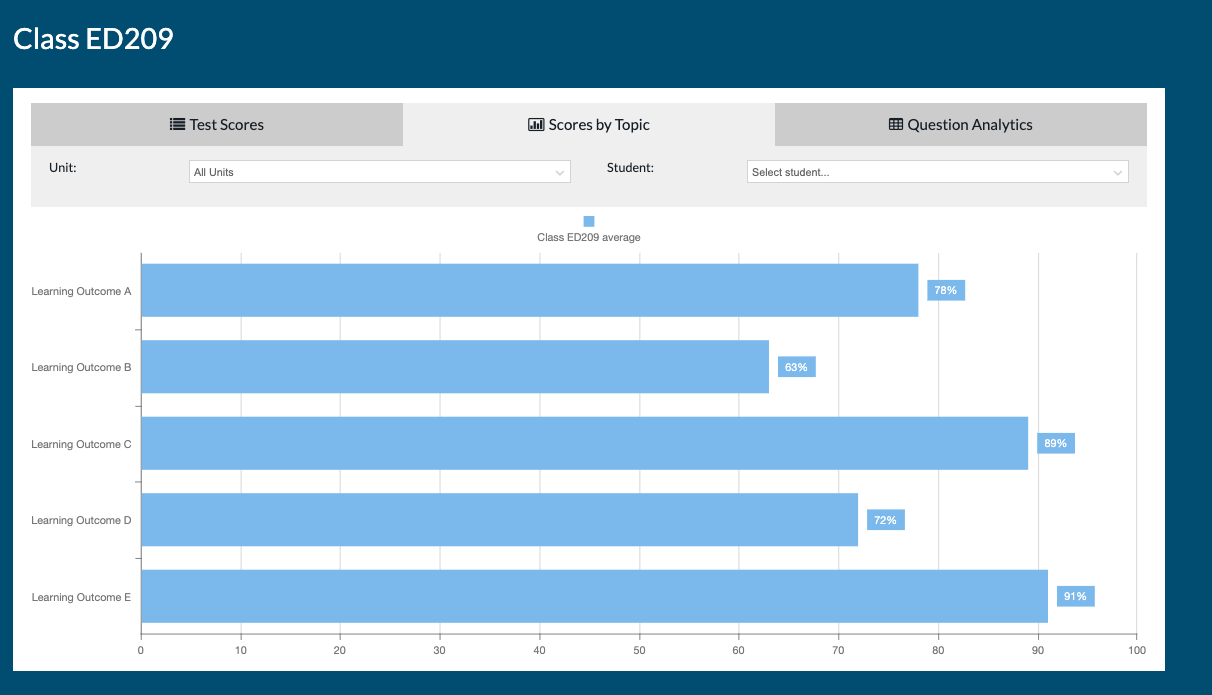The width and height of the screenshot is (1212, 695).
Task: Click the 91% data label
Action: 1075,597
